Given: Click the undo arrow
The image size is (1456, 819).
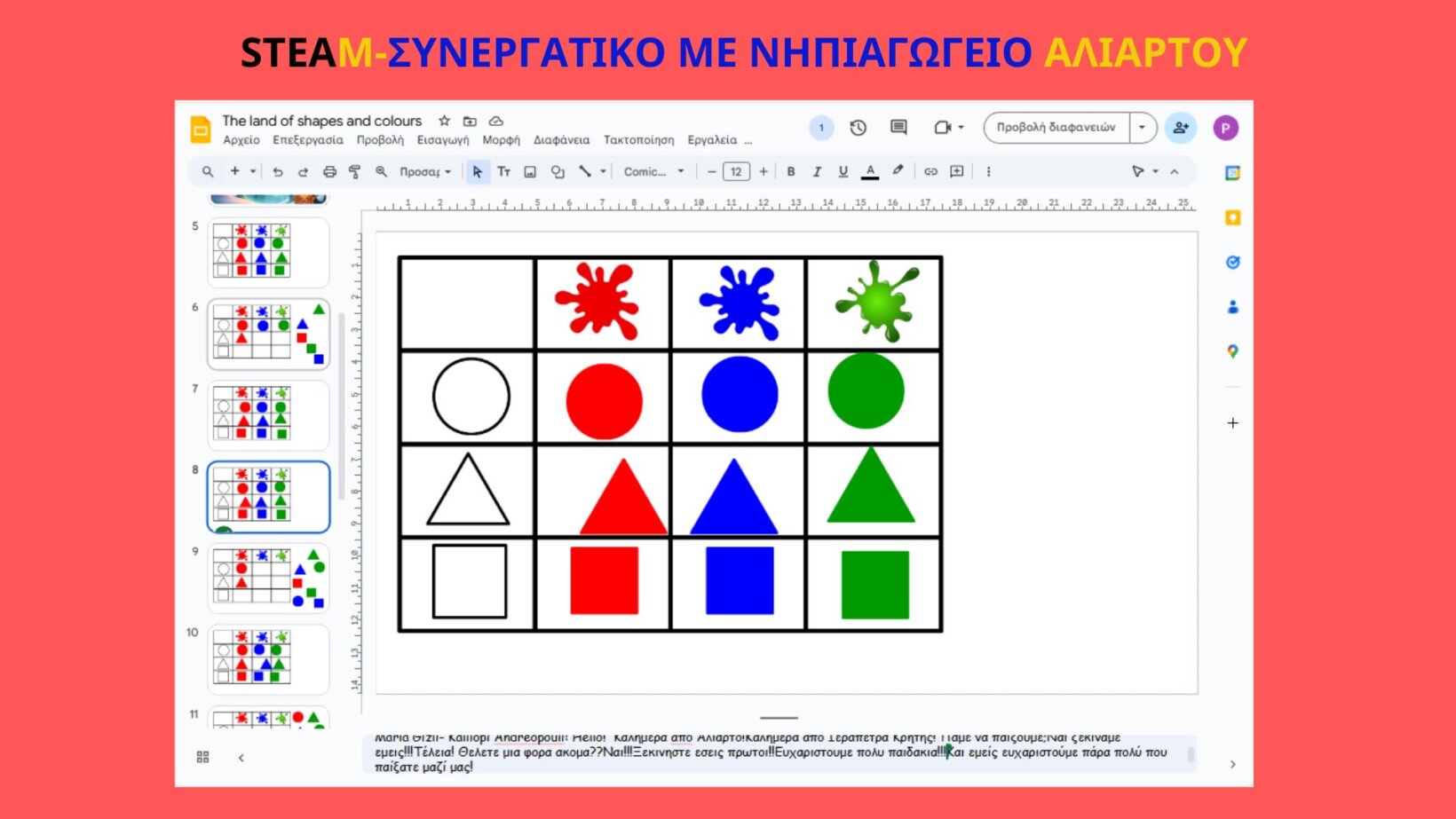Looking at the screenshot, I should (278, 172).
